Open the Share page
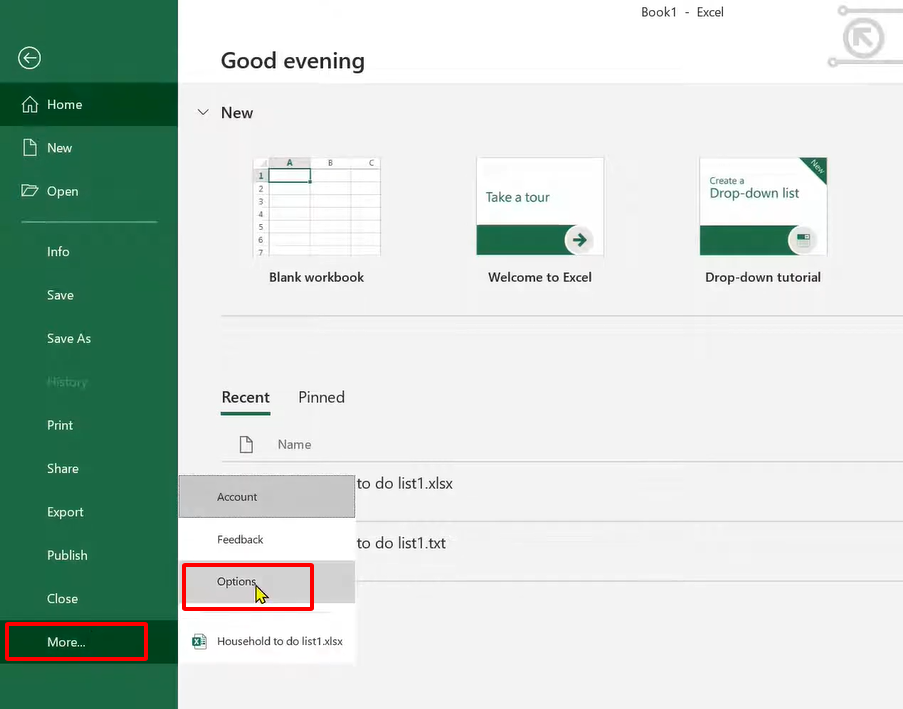 tap(89, 468)
